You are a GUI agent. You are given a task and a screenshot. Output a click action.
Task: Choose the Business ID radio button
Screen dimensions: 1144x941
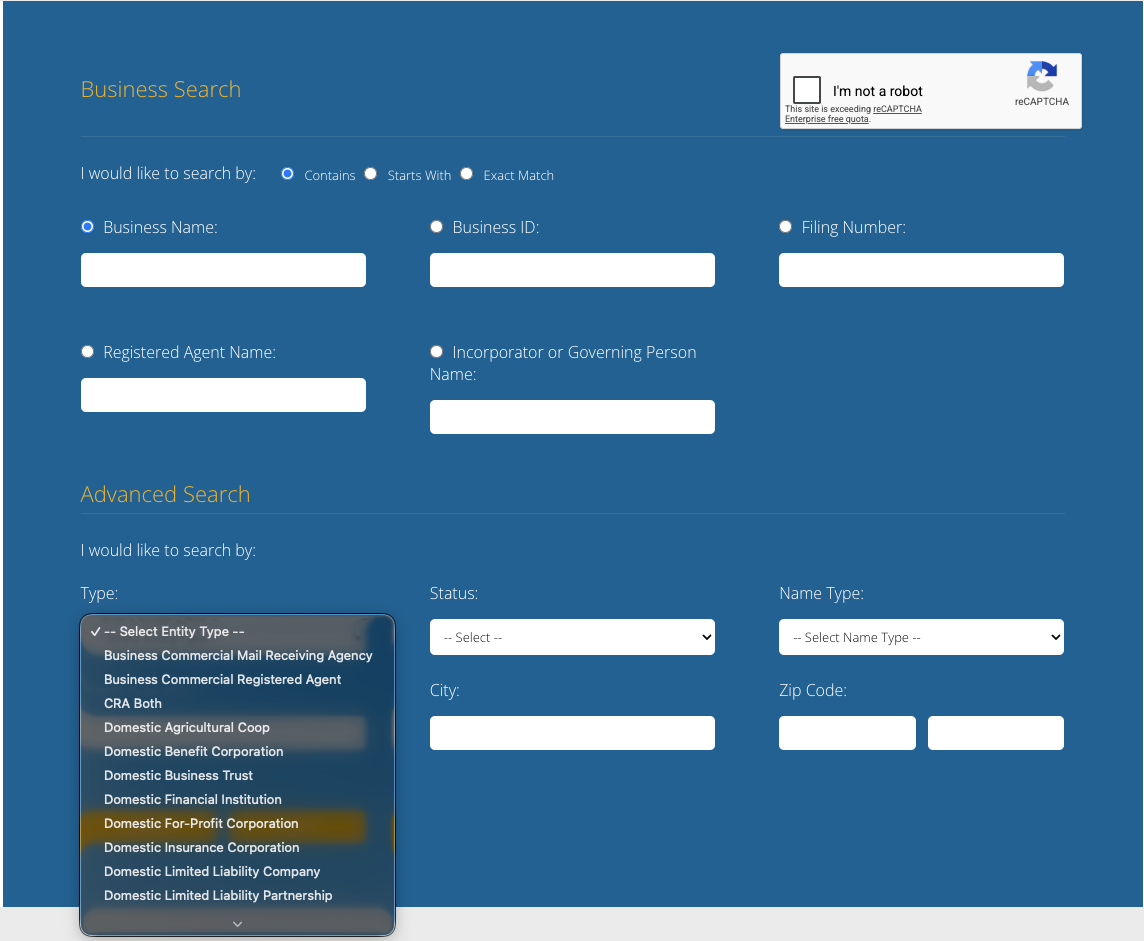click(x=436, y=227)
